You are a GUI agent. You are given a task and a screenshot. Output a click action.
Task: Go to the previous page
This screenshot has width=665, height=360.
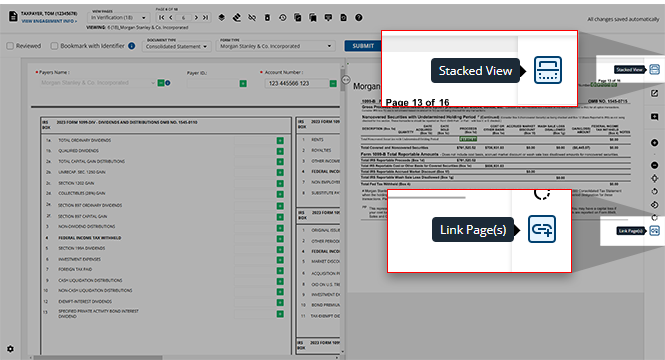pos(170,17)
